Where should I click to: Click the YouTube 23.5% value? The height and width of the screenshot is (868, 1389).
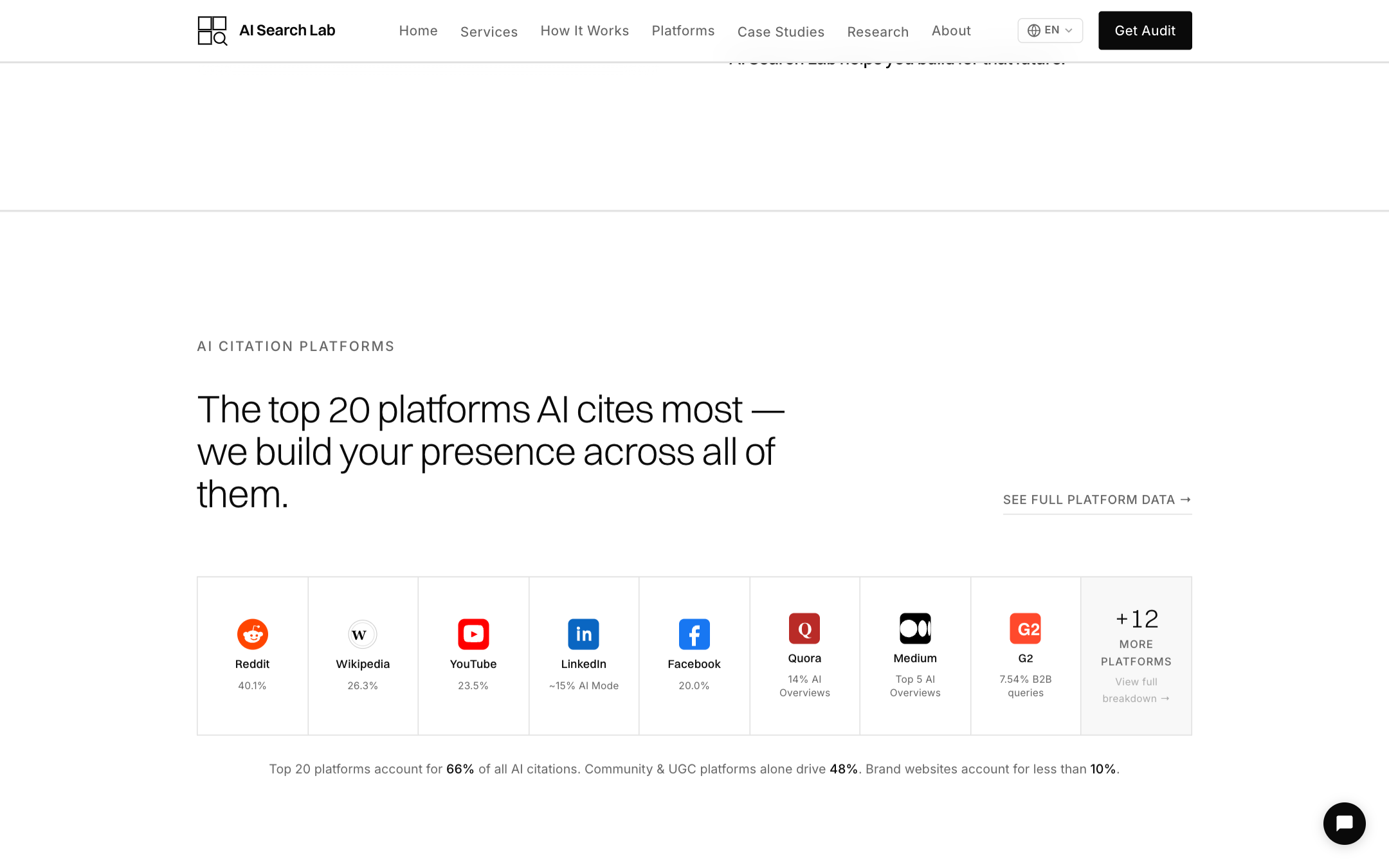[473, 685]
